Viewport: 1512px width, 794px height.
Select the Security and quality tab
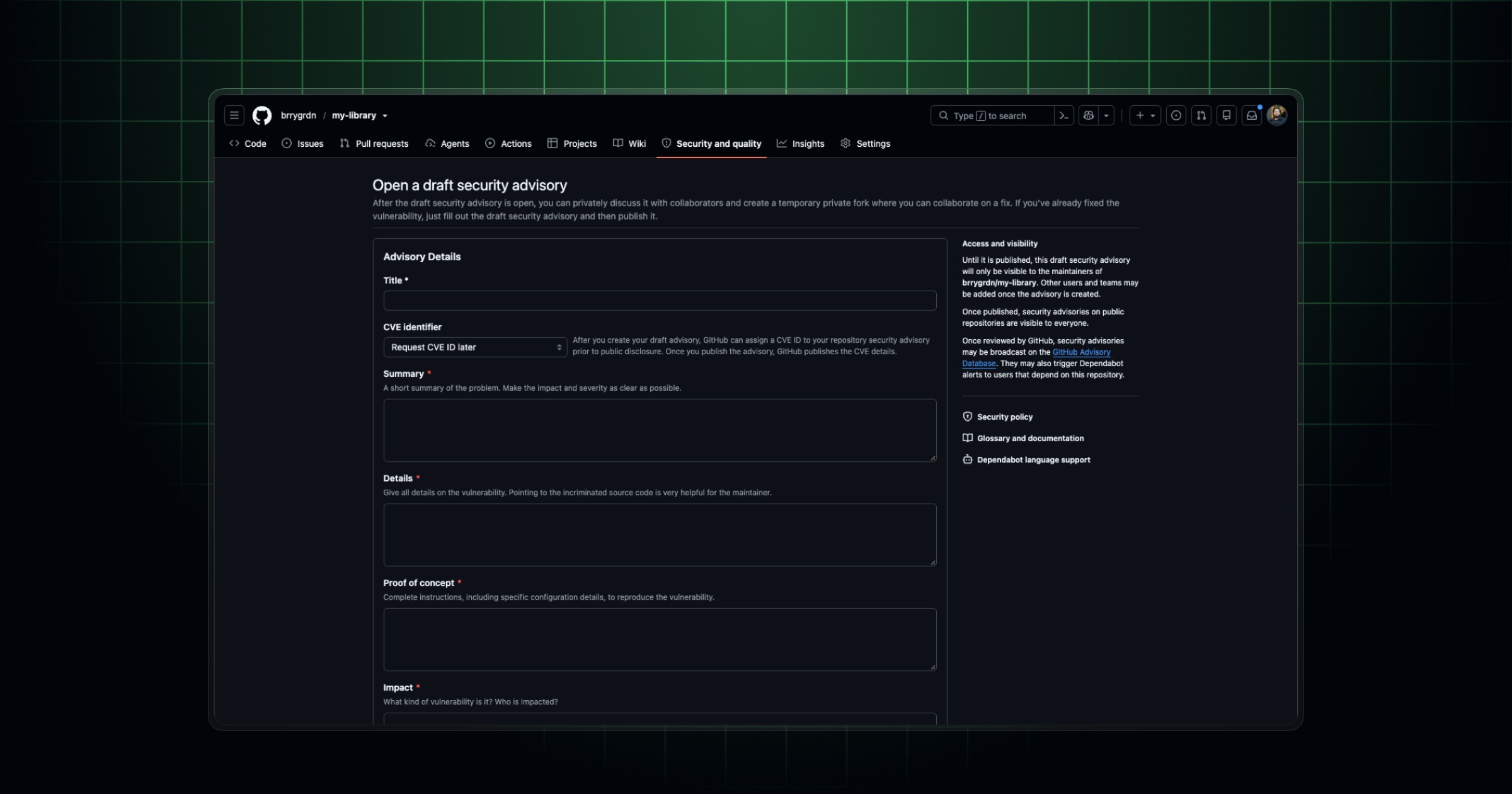[711, 144]
